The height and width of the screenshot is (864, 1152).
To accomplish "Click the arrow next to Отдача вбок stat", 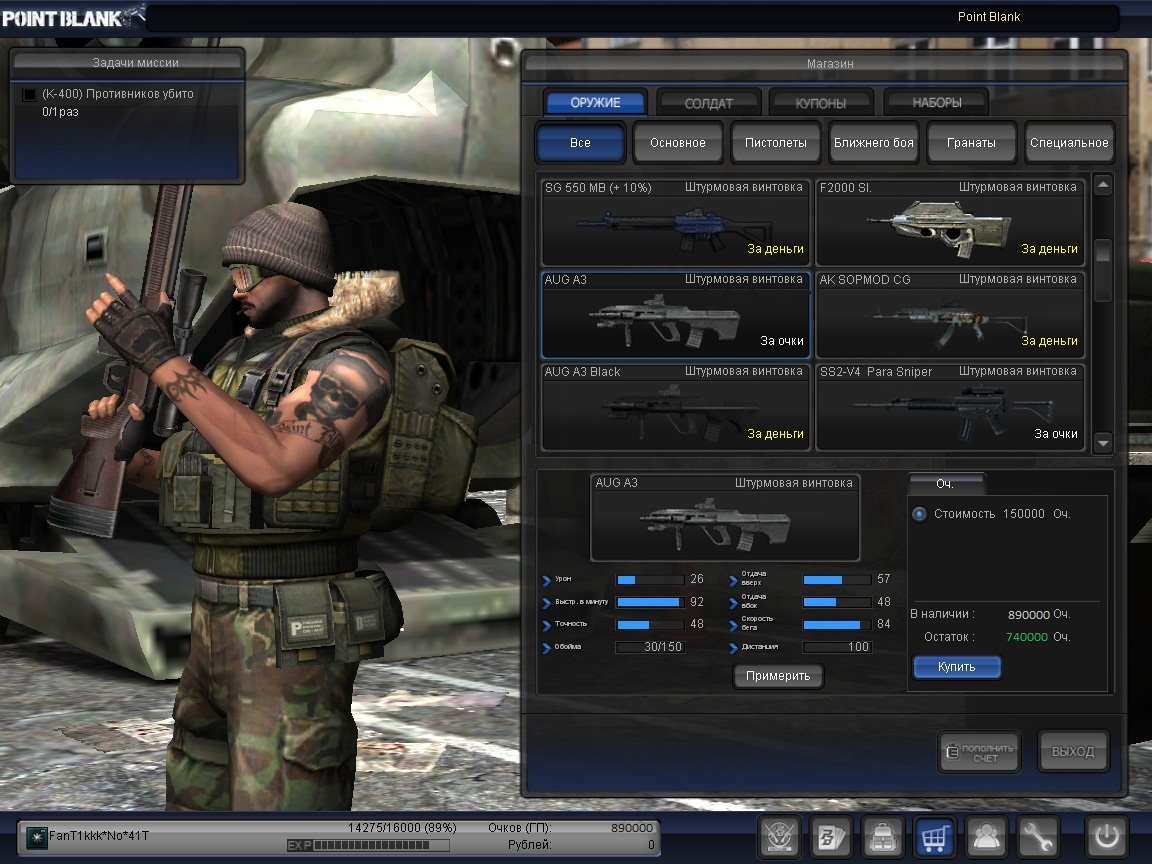I will (733, 603).
